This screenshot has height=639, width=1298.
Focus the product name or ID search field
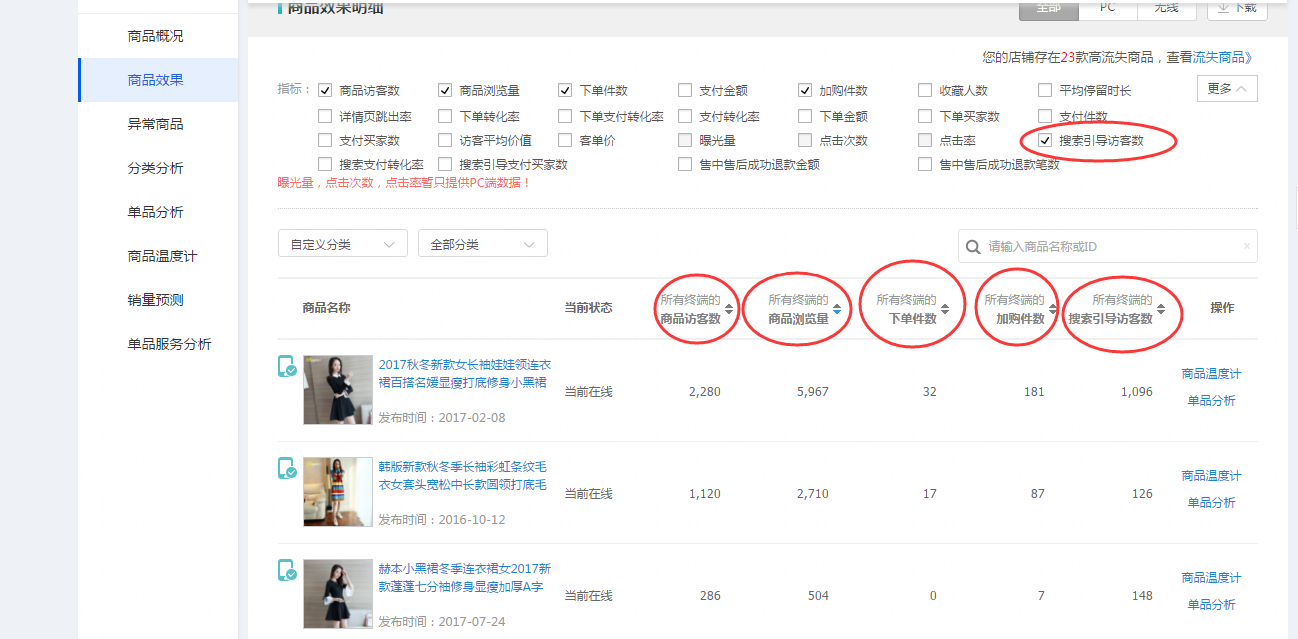(1110, 246)
